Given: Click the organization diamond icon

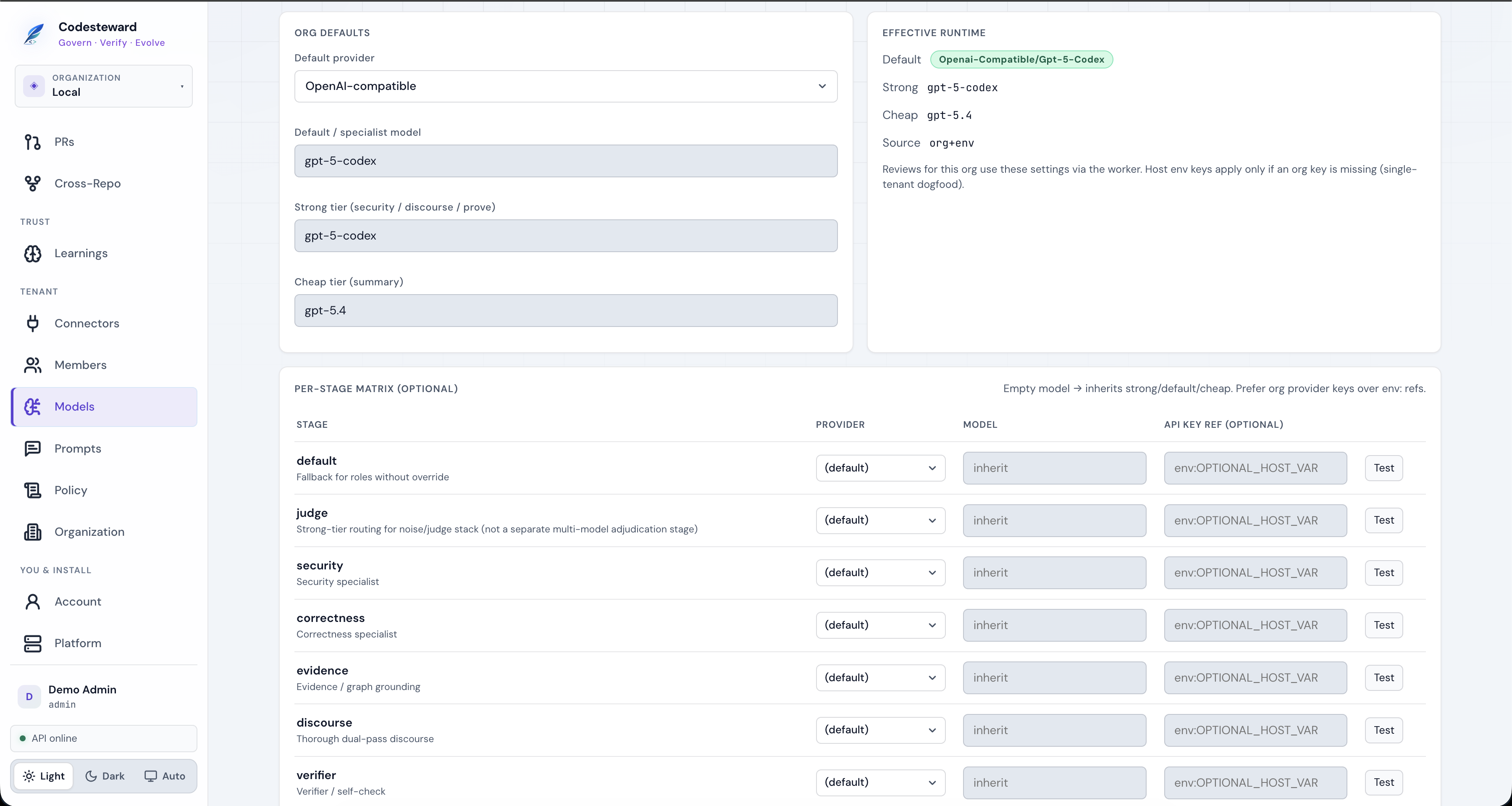Looking at the screenshot, I should click(x=34, y=86).
